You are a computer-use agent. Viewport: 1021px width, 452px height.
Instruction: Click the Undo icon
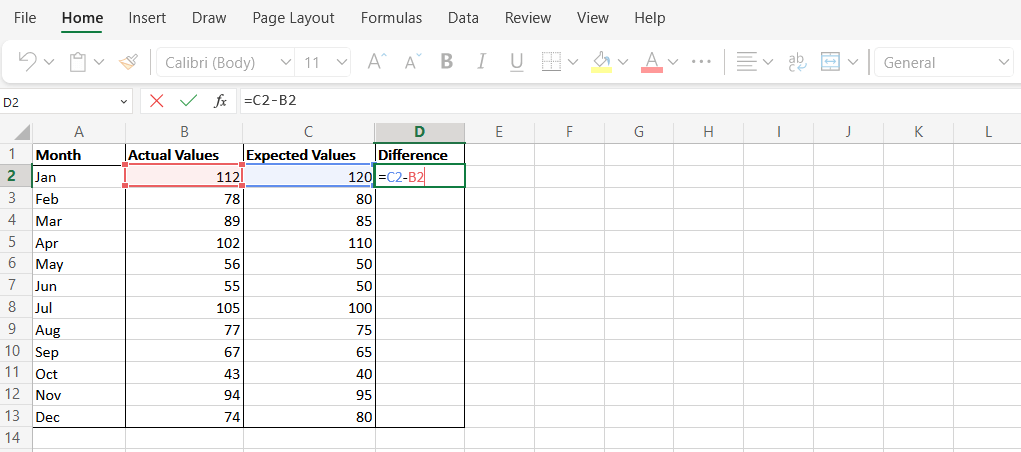[x=28, y=62]
